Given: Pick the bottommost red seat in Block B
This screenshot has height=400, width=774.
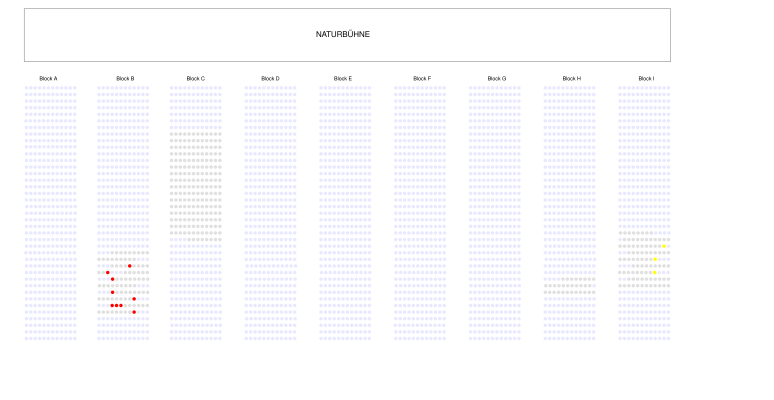Looking at the screenshot, I should 134,312.
